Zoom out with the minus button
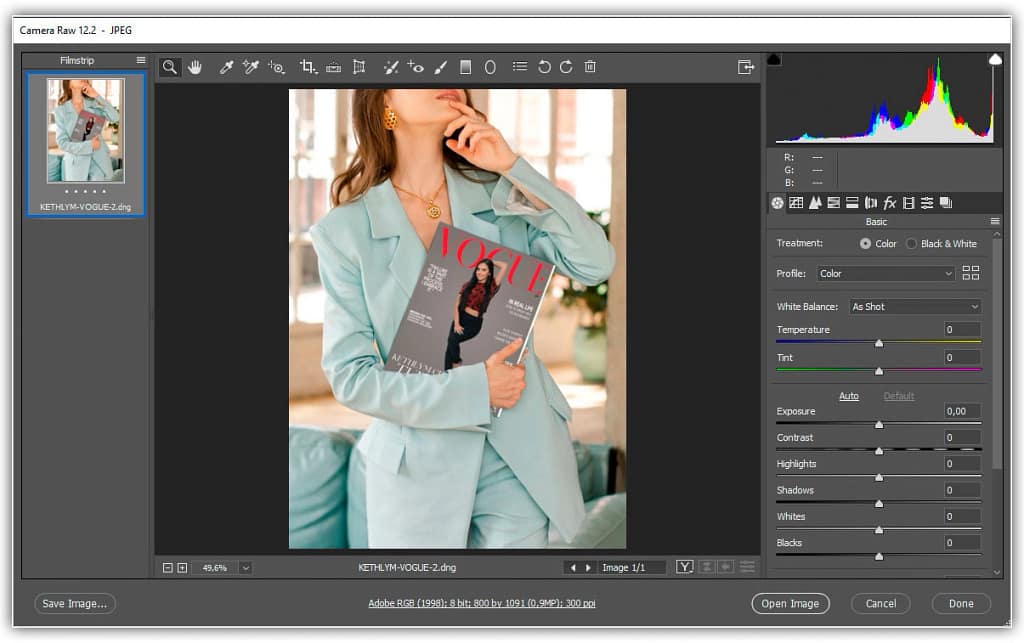The height and width of the screenshot is (643, 1024). click(x=168, y=568)
